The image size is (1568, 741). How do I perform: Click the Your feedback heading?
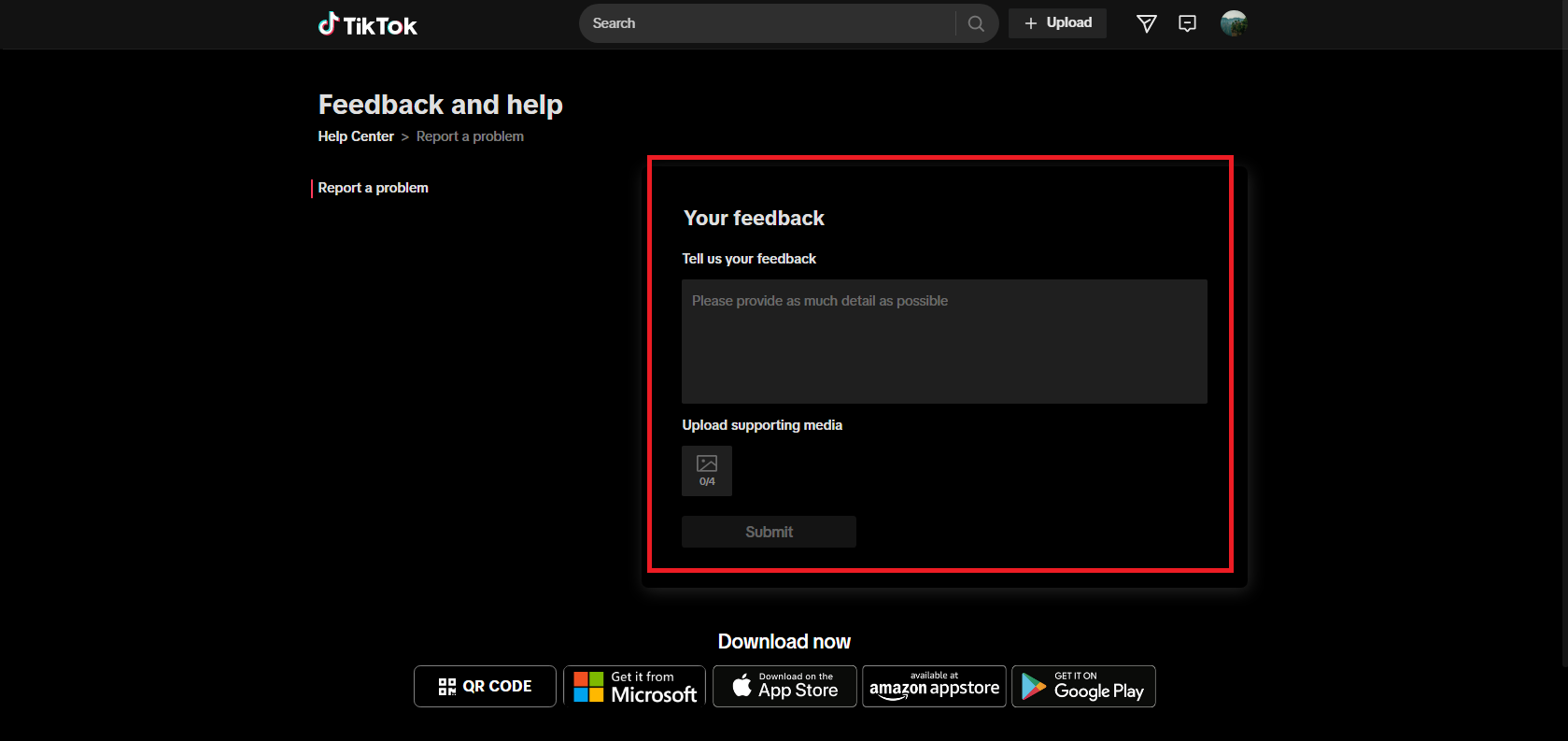coord(754,219)
